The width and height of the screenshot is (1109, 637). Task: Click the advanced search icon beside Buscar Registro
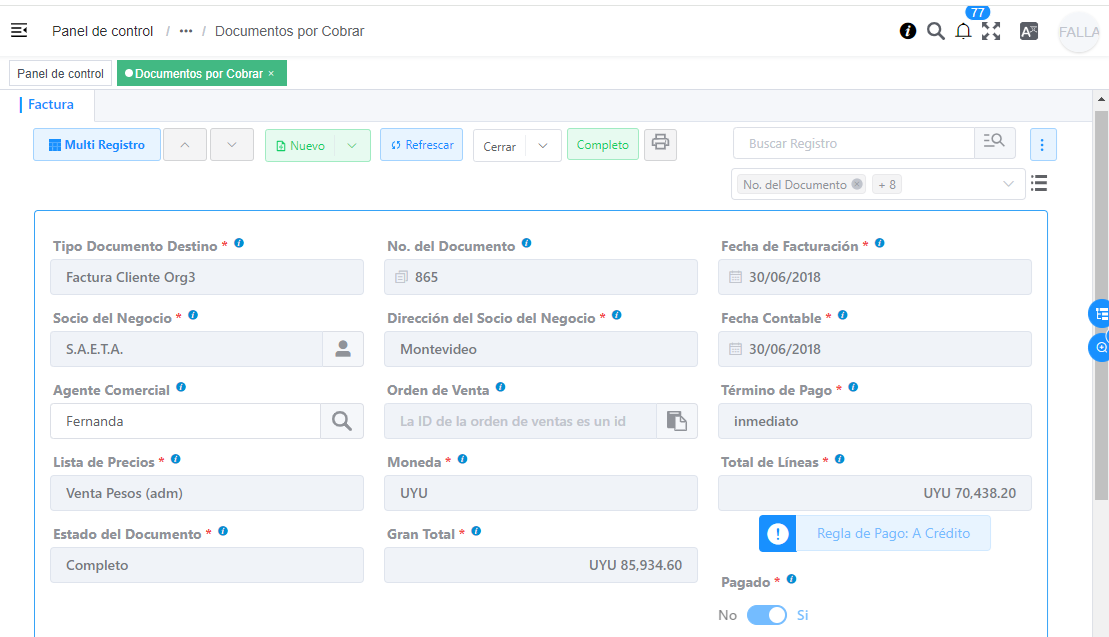[x=994, y=142]
